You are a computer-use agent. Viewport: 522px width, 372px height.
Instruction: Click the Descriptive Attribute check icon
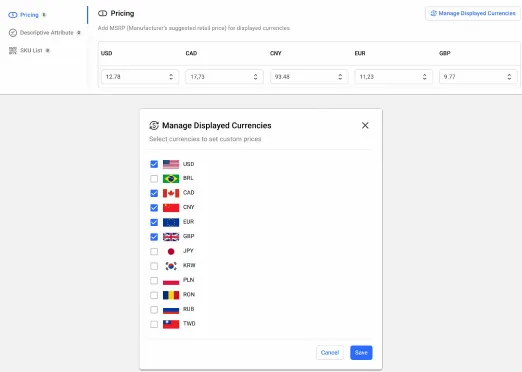click(x=13, y=33)
